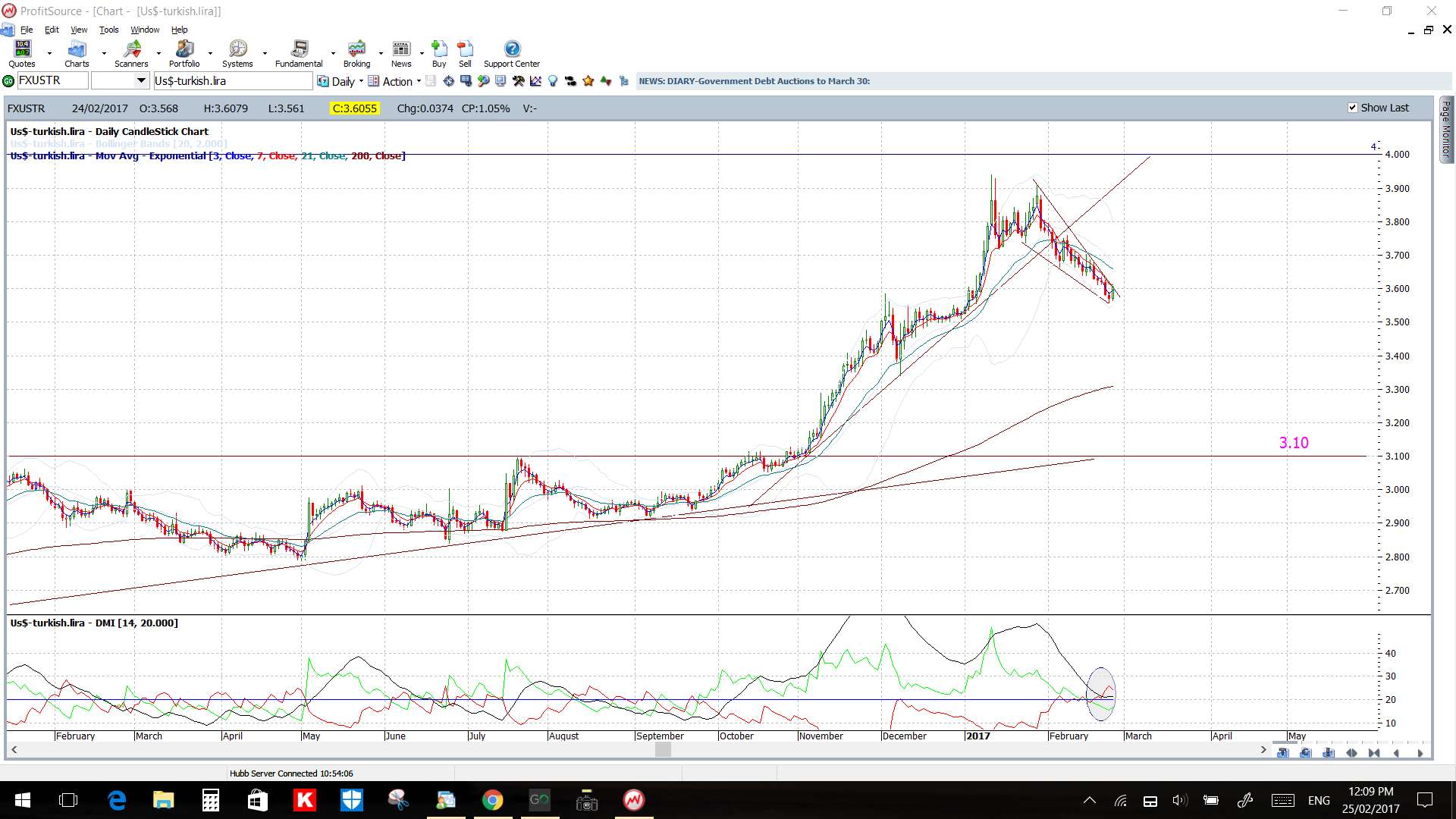The image size is (1456, 819).
Task: Click the Us$-turkish.lira name field
Action: tap(233, 80)
